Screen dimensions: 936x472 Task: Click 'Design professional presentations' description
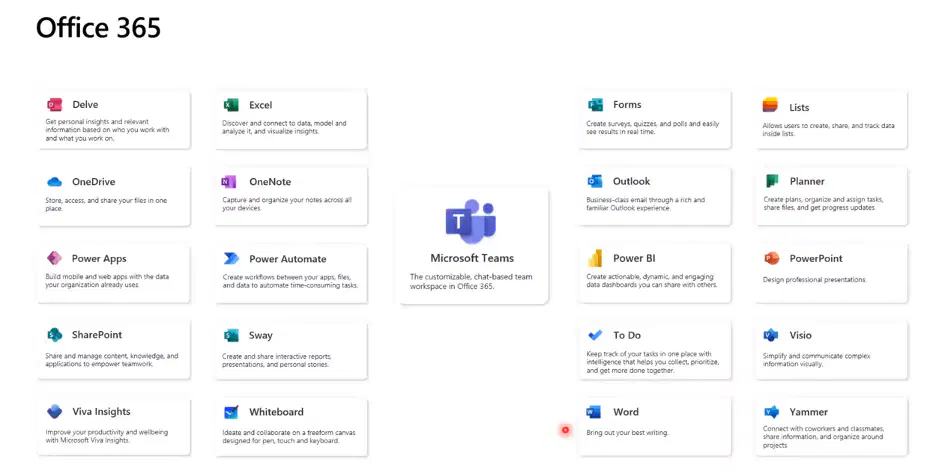tap(814, 279)
